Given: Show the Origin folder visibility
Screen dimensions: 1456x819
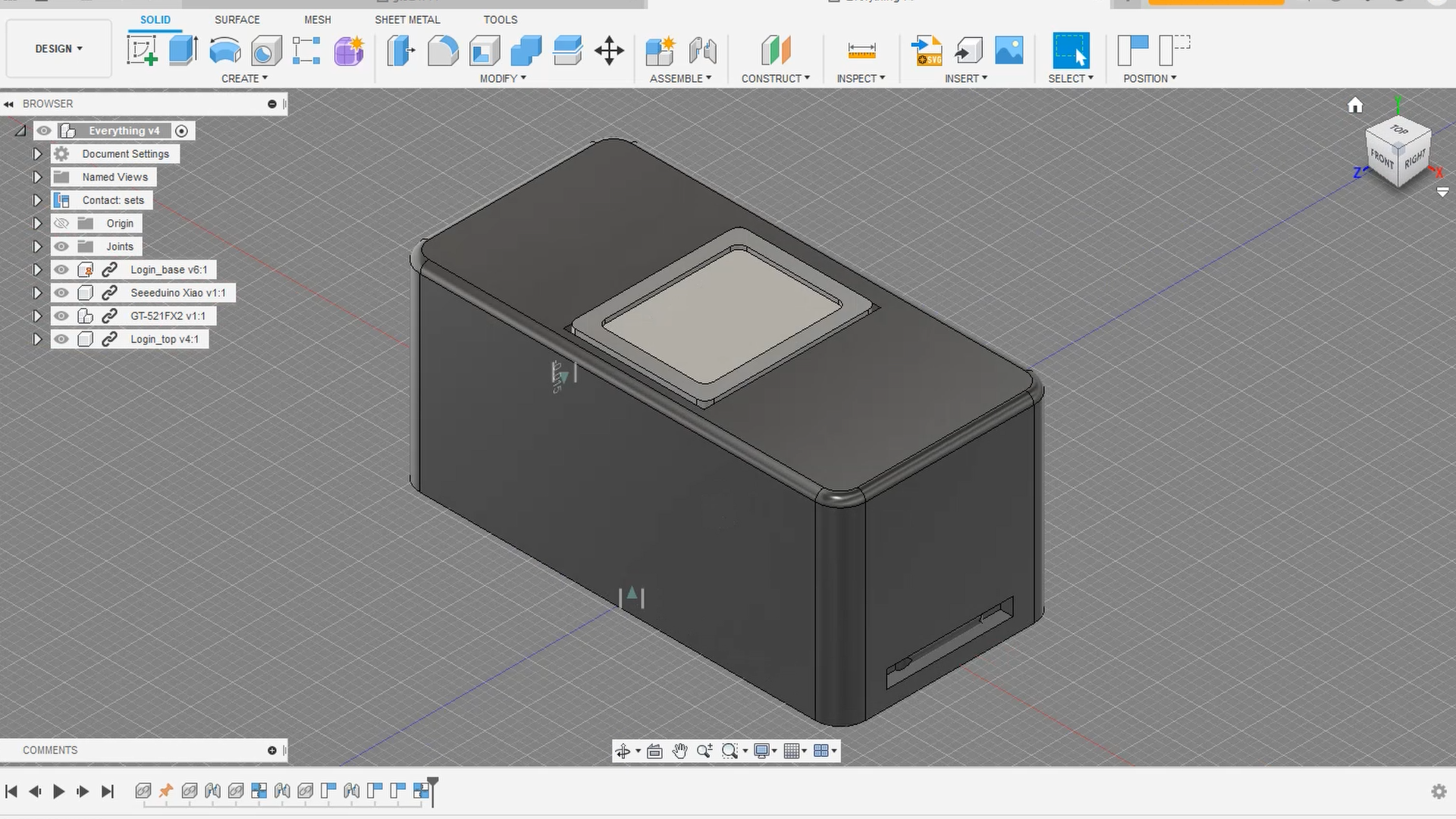Looking at the screenshot, I should click(x=61, y=223).
